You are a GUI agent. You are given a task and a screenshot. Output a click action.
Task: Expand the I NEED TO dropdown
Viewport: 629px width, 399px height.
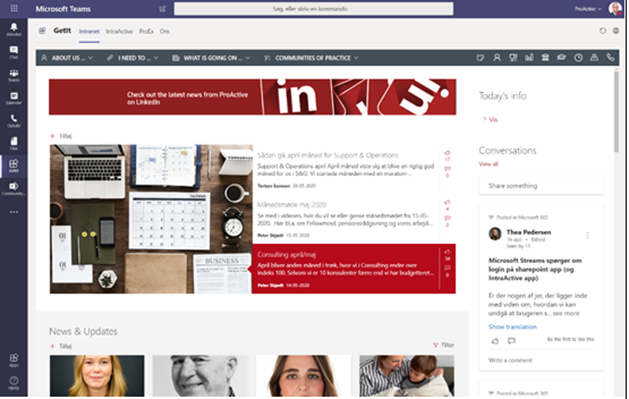pos(133,58)
